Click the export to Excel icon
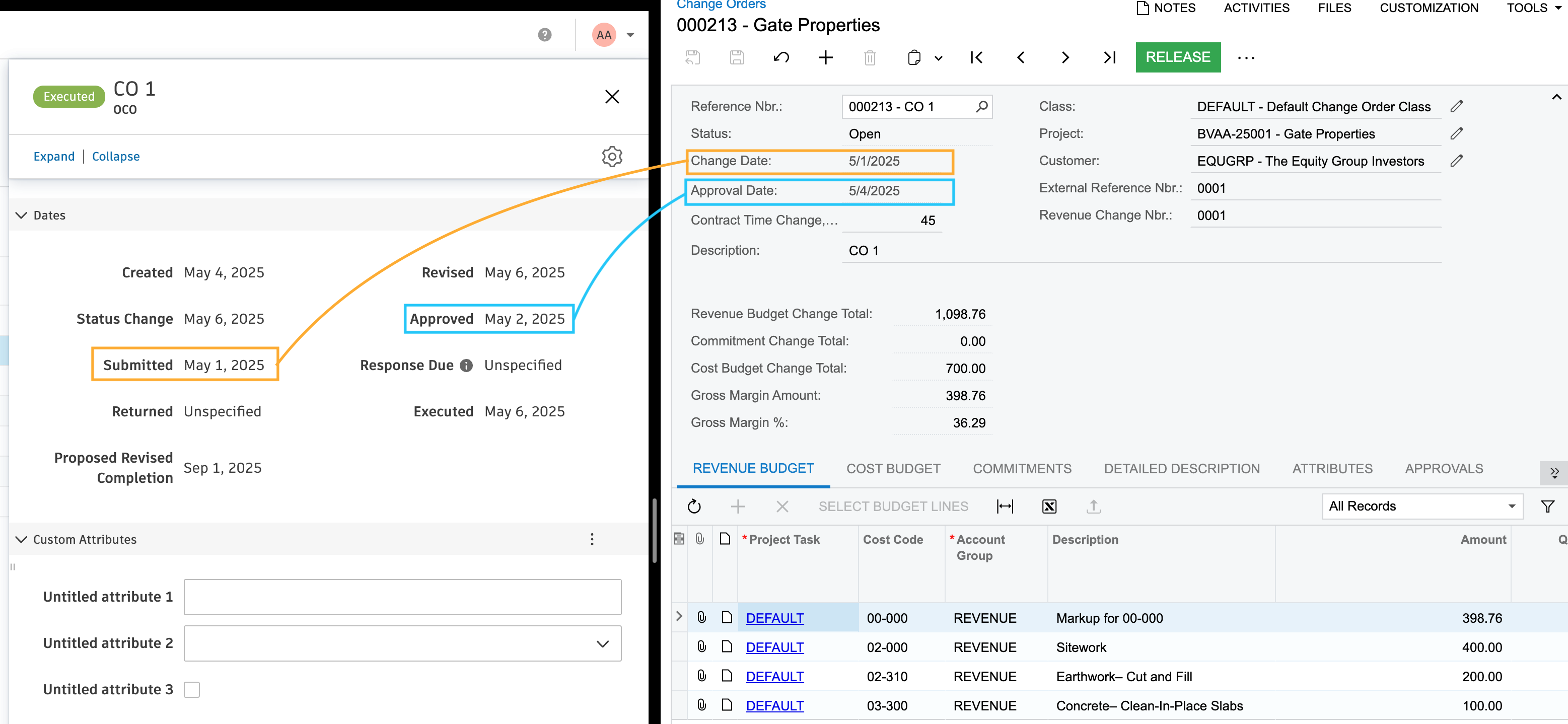This screenshot has height=724, width=1568. point(1049,506)
